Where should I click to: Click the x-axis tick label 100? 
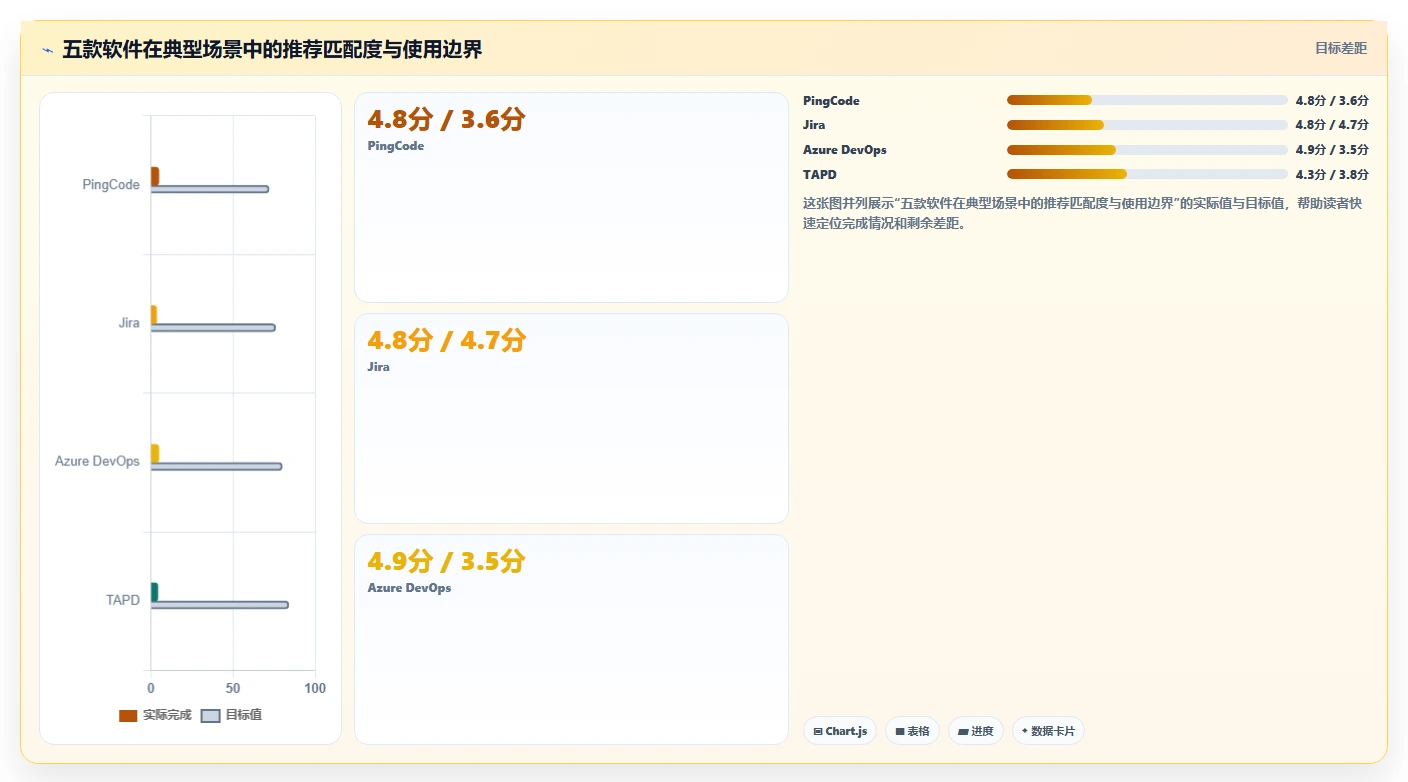pyautogui.click(x=315, y=688)
